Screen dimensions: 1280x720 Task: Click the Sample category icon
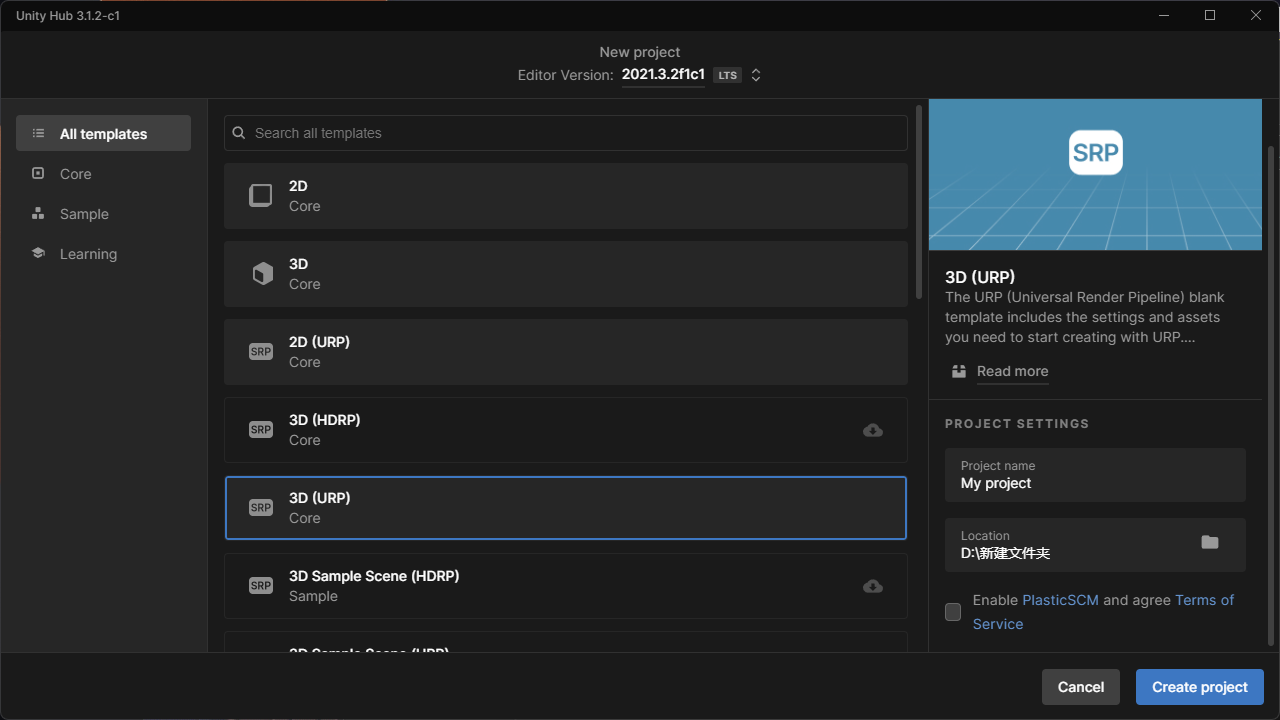[x=38, y=213]
